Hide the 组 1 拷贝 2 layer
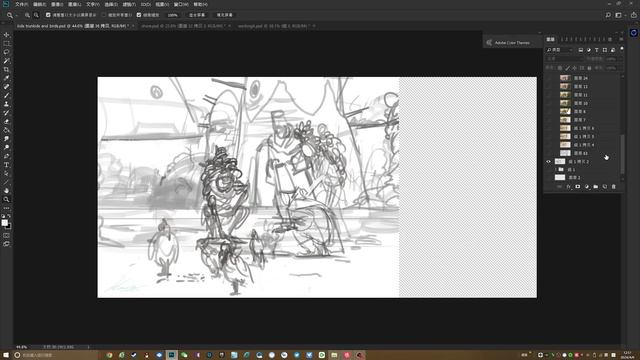The width and height of the screenshot is (640, 360). point(549,162)
